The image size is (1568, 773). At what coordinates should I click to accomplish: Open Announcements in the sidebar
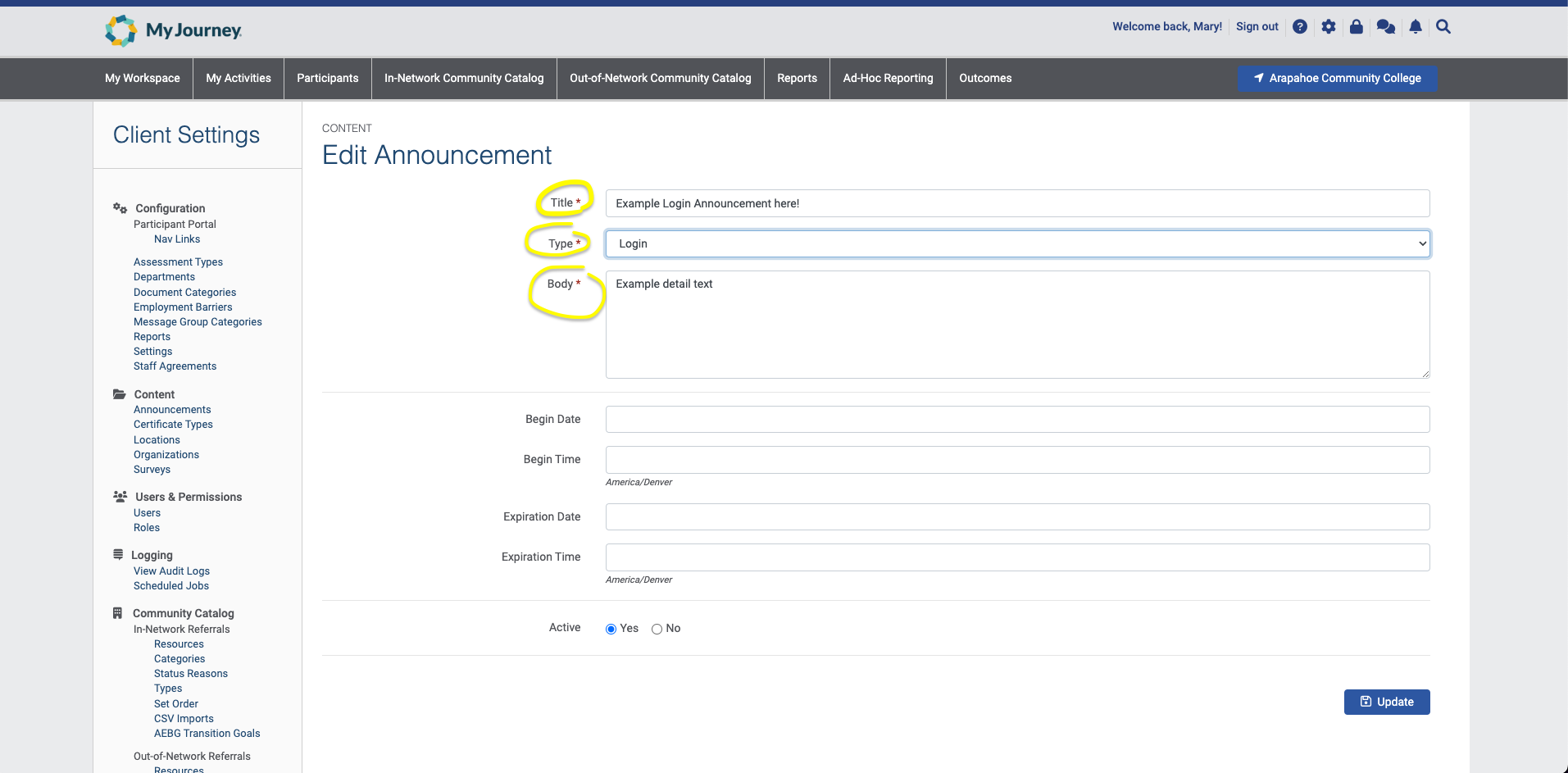[172, 410]
